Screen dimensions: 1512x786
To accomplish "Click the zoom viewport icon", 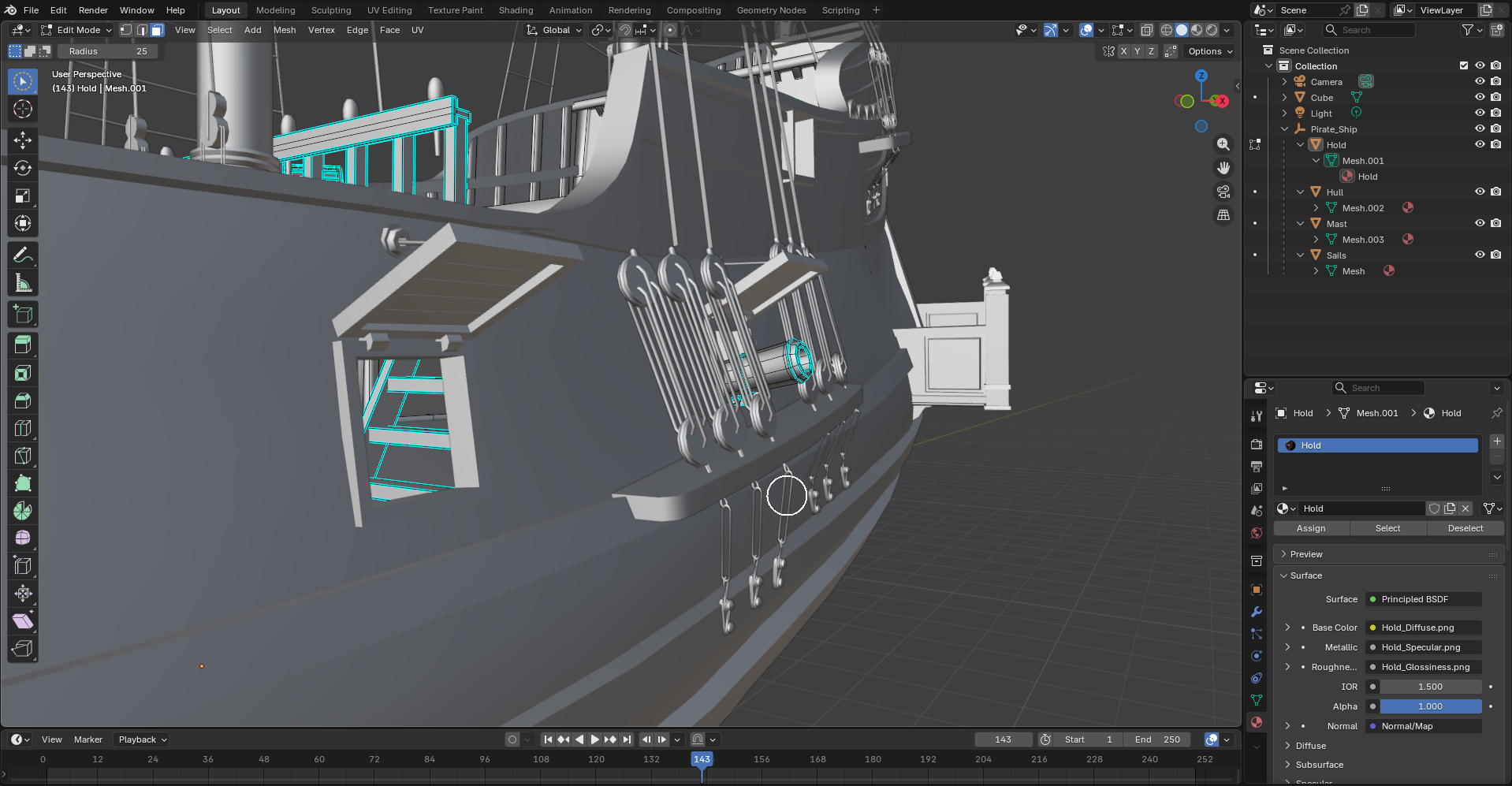I will 1223,144.
